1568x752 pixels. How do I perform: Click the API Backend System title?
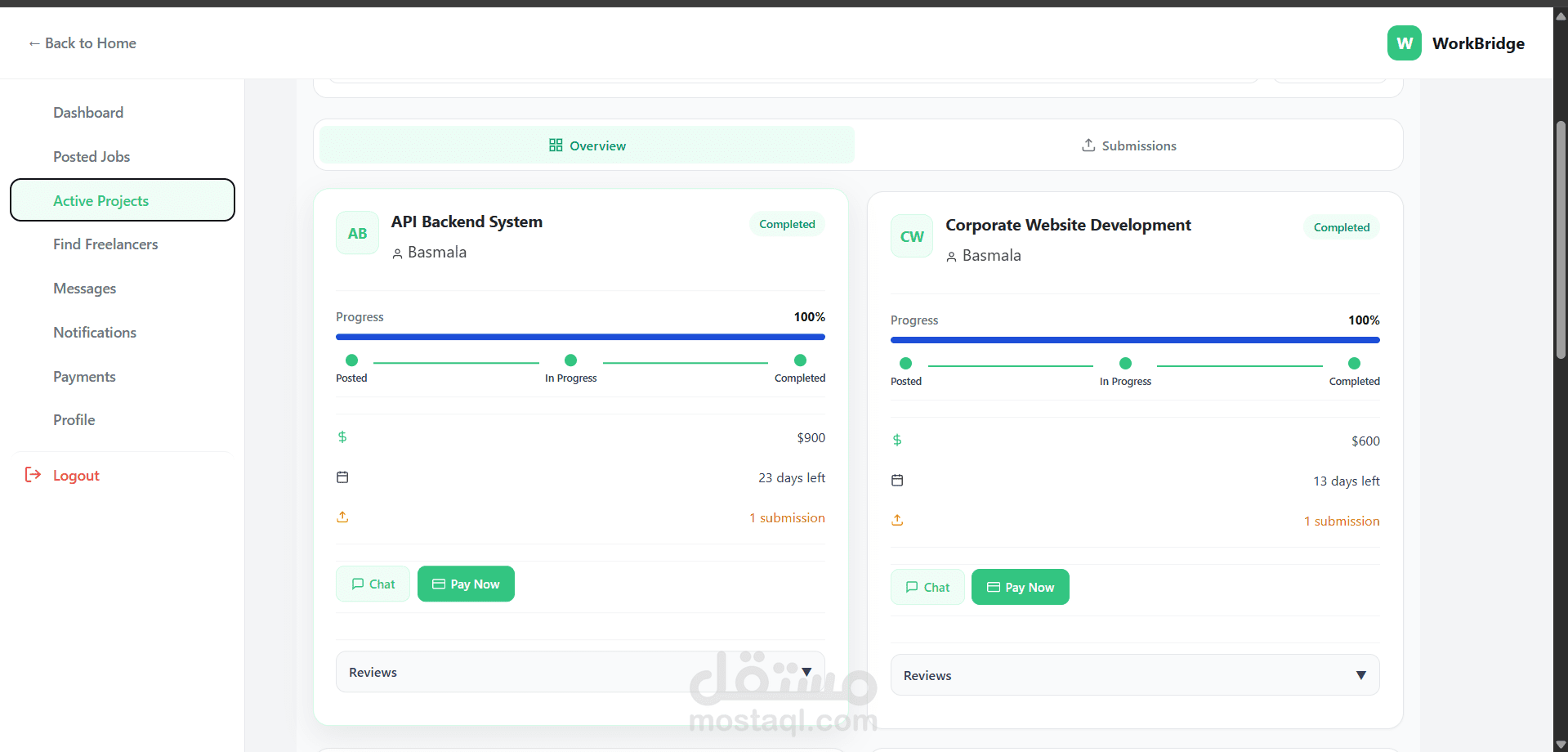click(467, 222)
